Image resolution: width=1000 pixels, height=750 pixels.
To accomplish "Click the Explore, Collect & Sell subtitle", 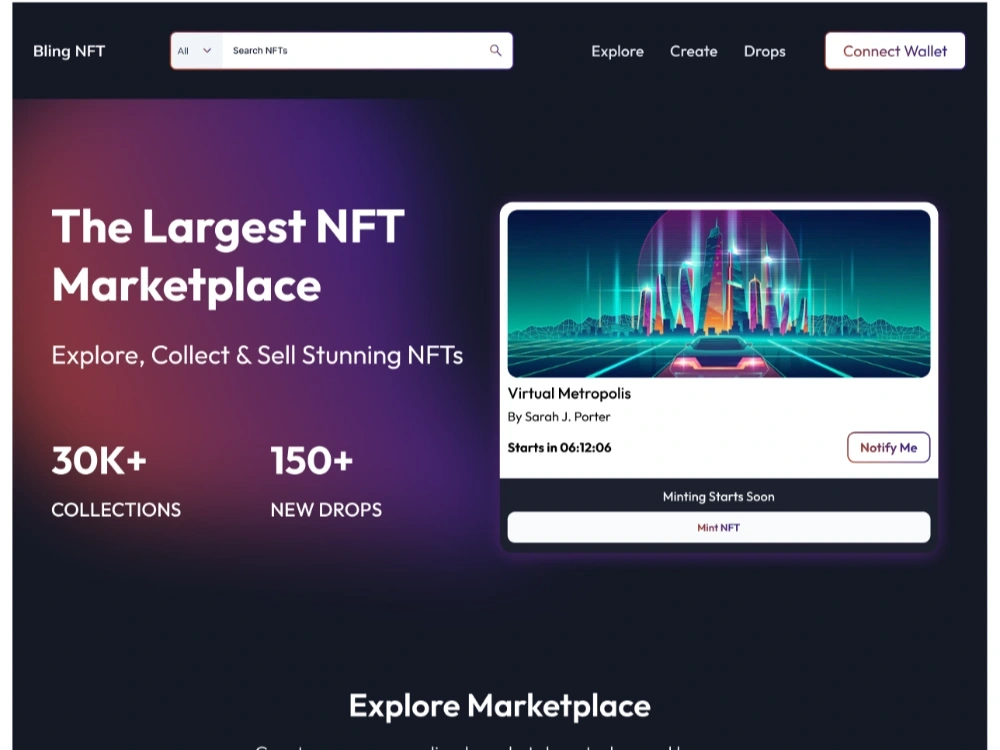I will [x=257, y=355].
